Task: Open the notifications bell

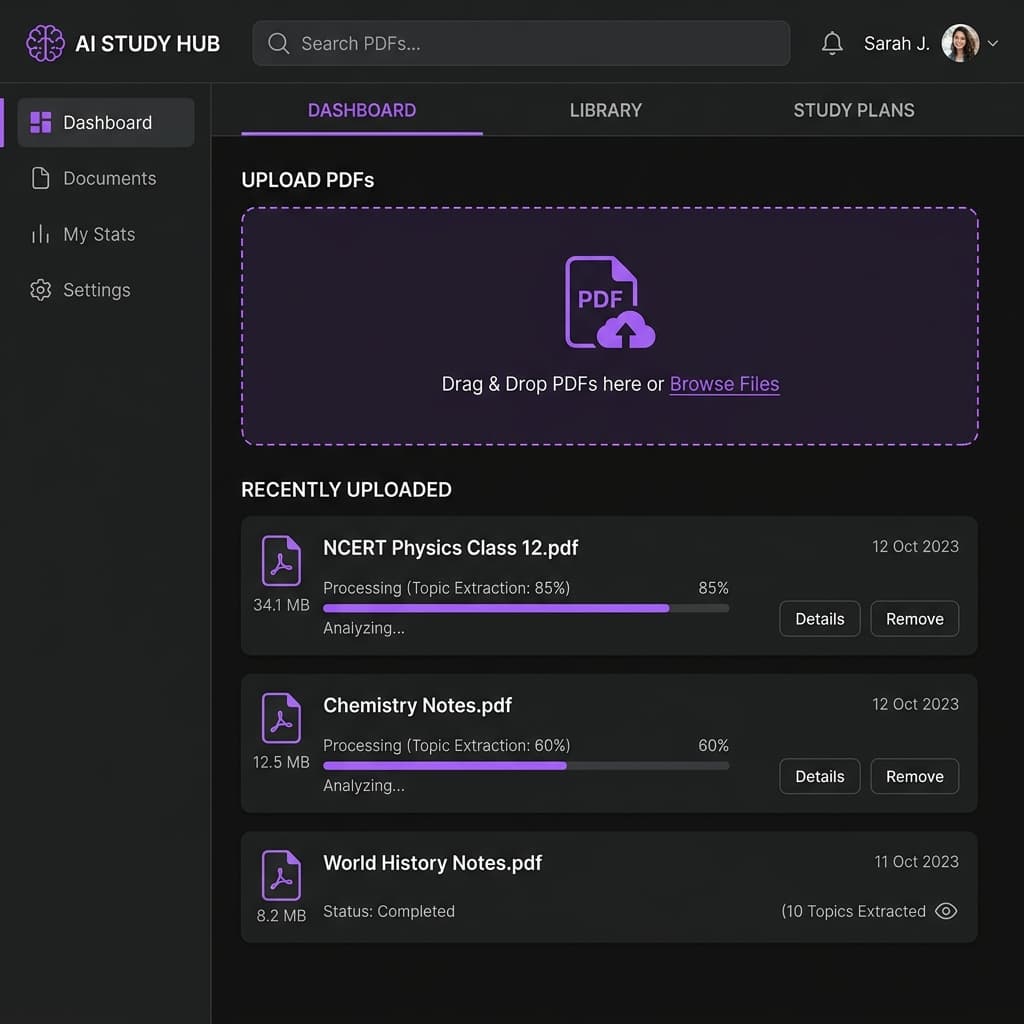Action: coord(832,44)
